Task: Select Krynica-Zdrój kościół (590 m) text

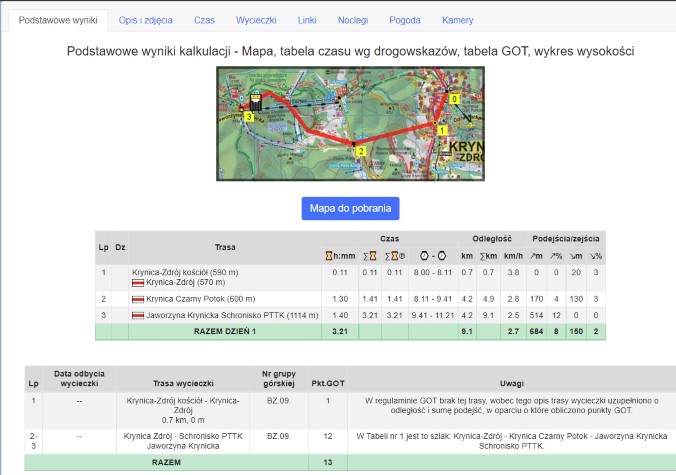Action: (185, 272)
